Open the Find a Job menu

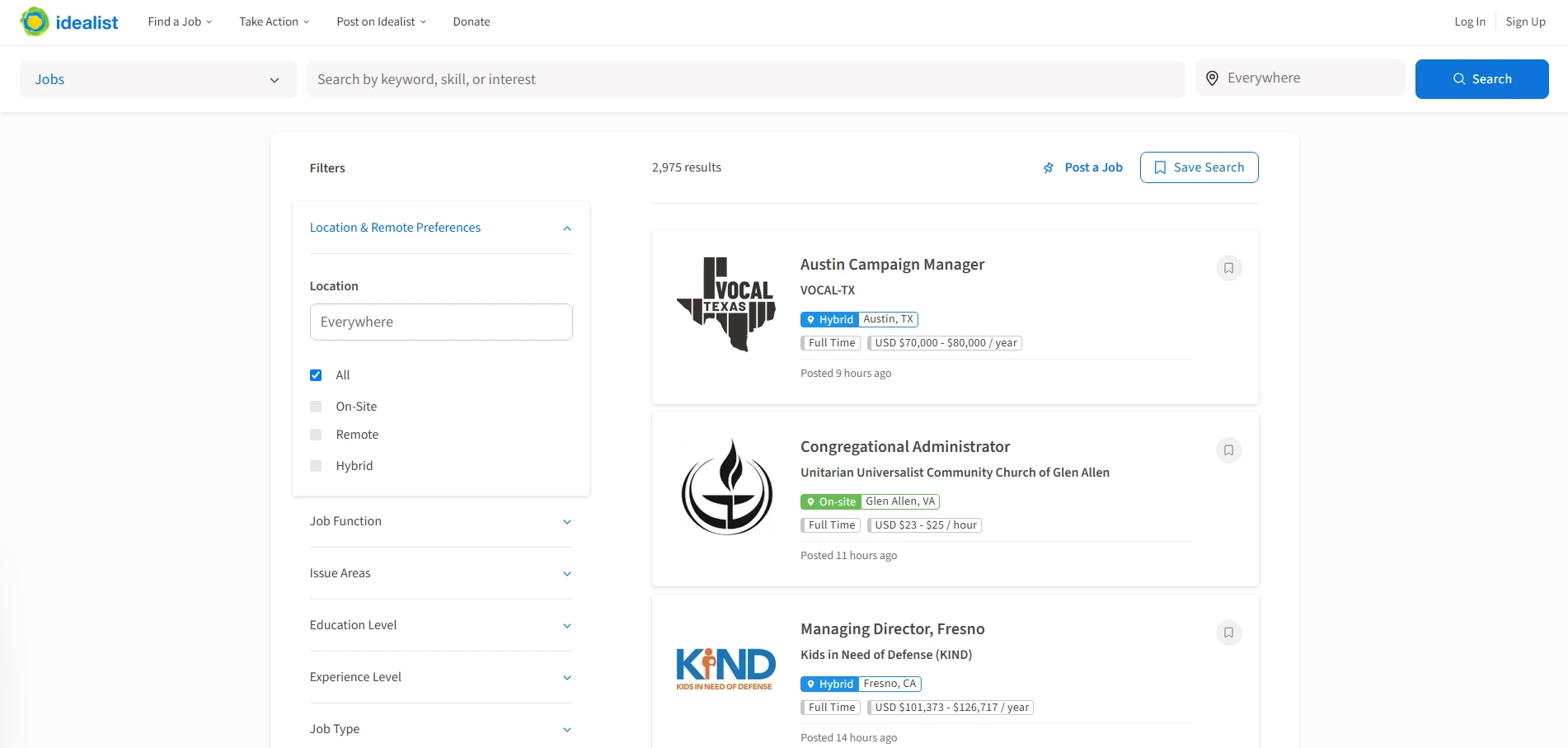pyautogui.click(x=180, y=21)
